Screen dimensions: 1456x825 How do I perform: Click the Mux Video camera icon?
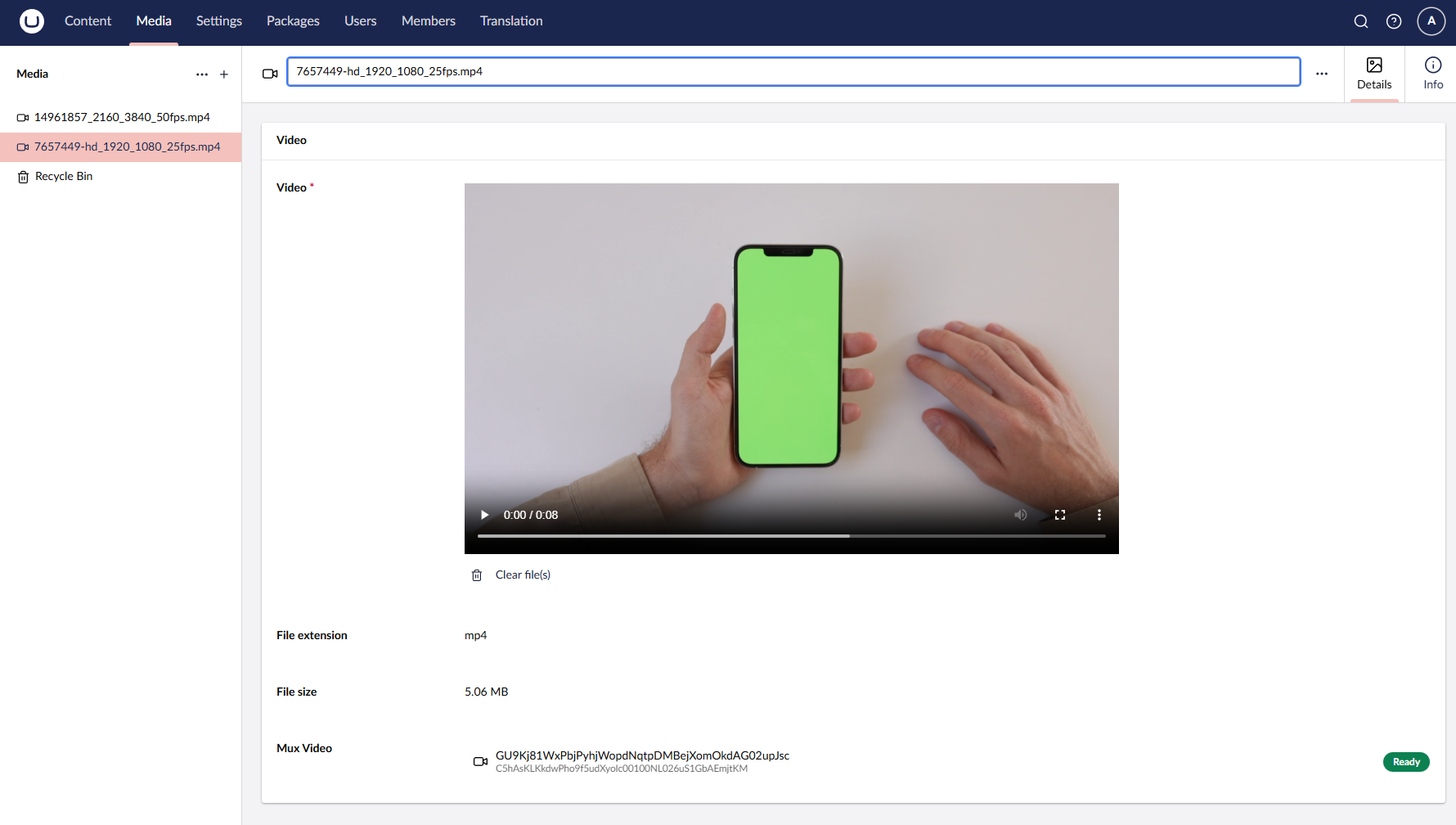tap(480, 761)
